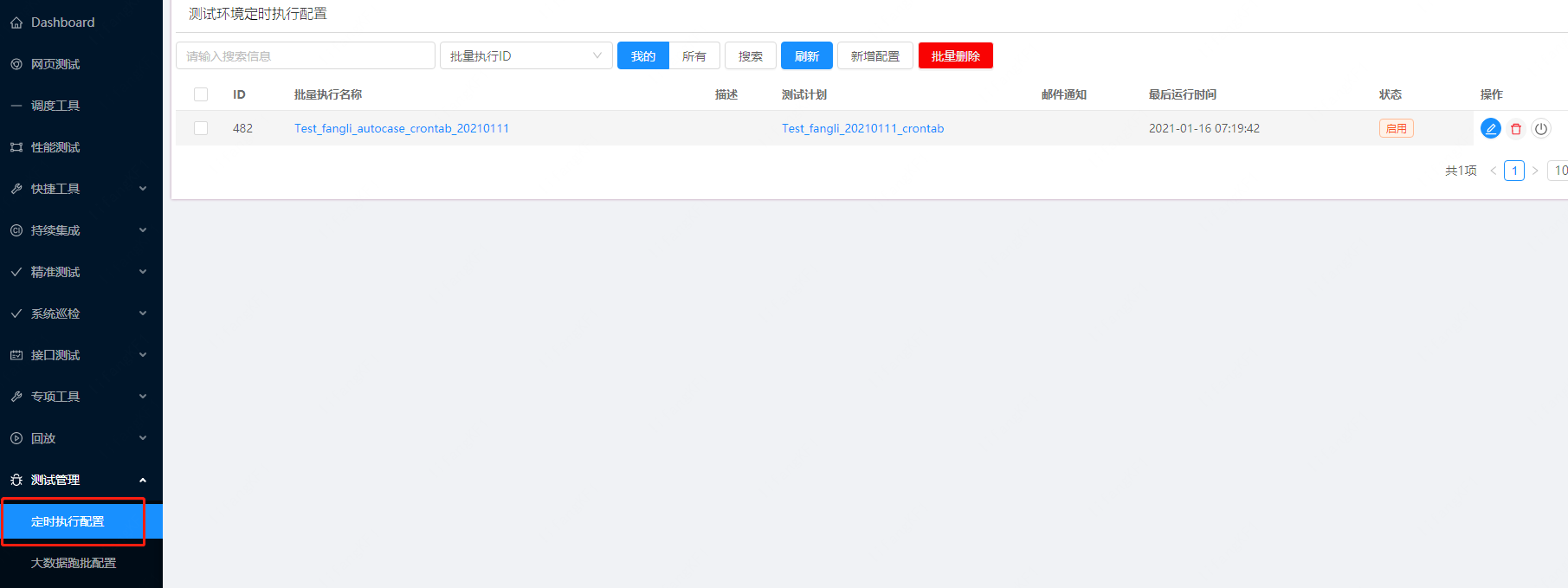Click the 共1项 total count text
The width and height of the screenshot is (1568, 588).
(1461, 171)
